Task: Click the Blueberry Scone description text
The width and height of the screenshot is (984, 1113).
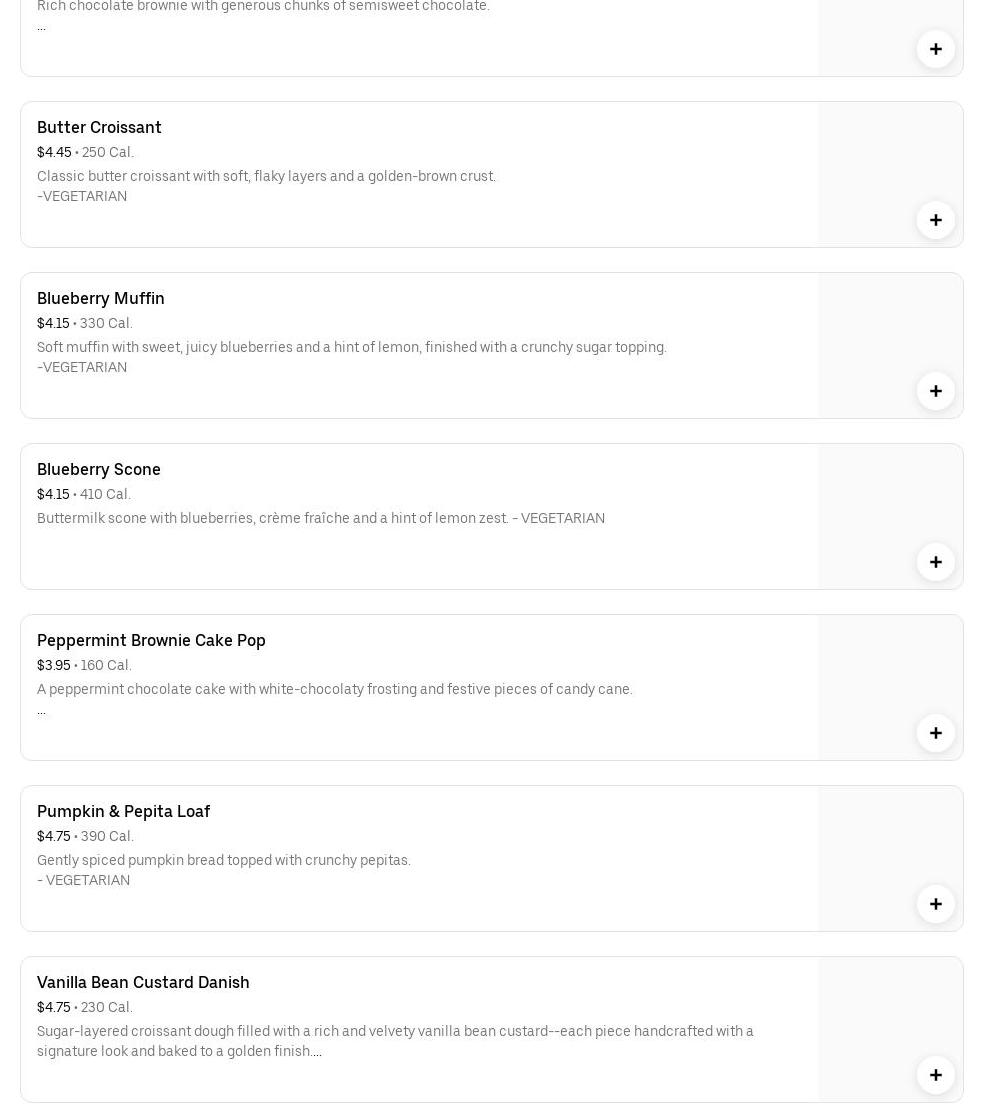Action: 320,518
